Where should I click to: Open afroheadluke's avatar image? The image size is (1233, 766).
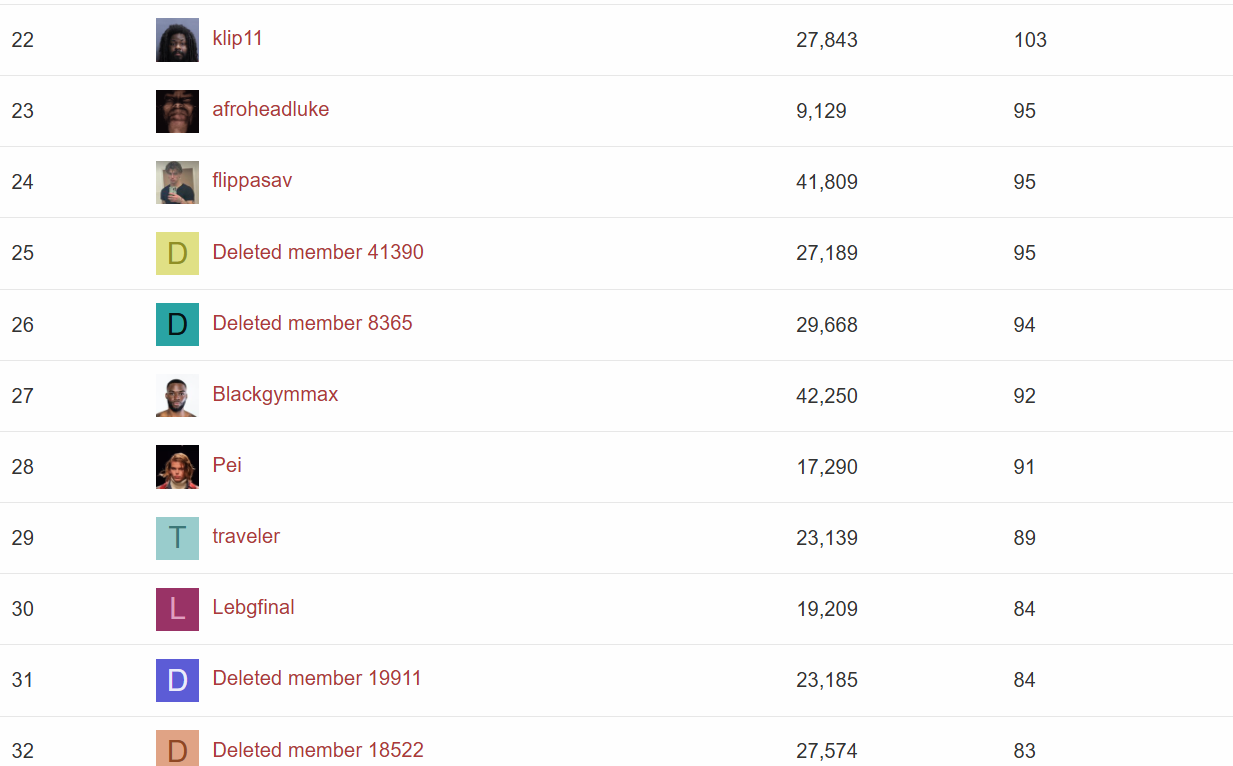pyautogui.click(x=177, y=111)
